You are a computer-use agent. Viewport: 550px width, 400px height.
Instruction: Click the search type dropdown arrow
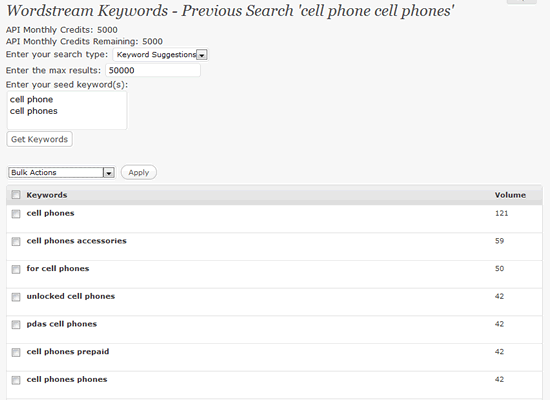coord(202,55)
